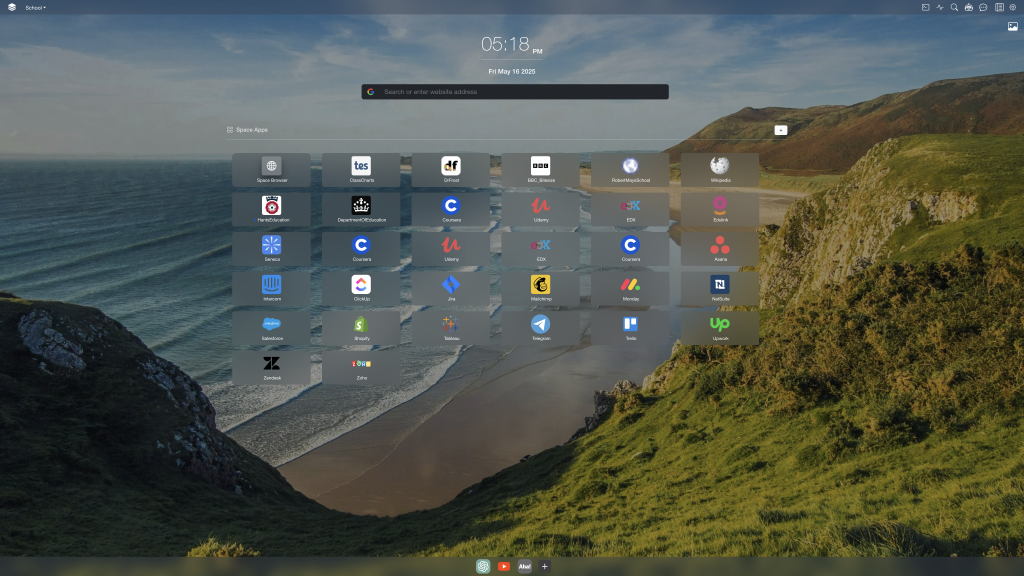
Task: Open the Mailchimp app tile
Action: tap(541, 289)
